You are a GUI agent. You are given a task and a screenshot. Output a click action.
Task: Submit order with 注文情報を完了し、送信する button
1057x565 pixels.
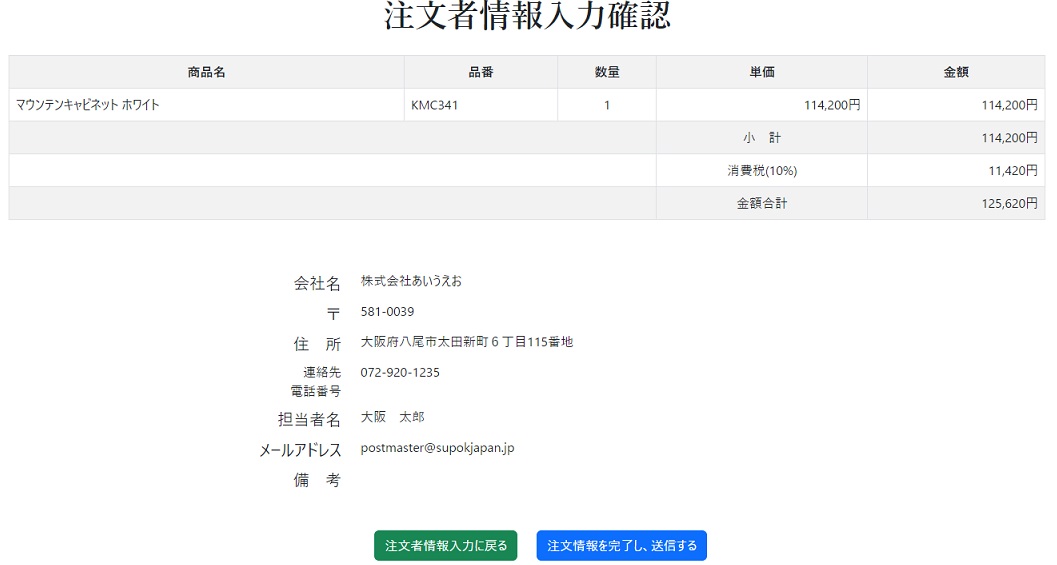[x=622, y=545]
